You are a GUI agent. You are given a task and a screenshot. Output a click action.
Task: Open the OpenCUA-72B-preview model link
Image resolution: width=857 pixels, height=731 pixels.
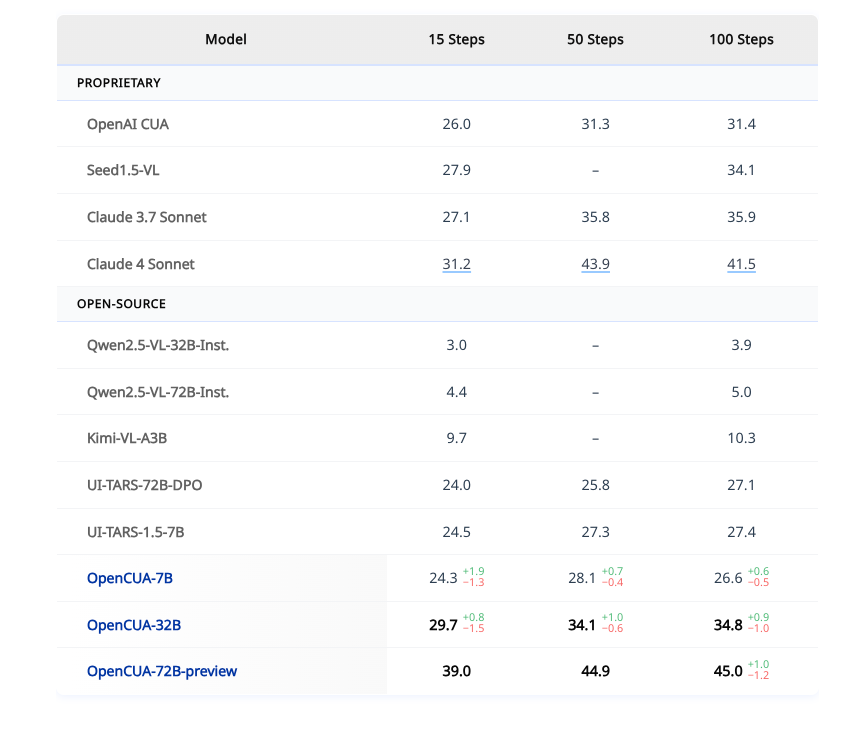click(162, 671)
